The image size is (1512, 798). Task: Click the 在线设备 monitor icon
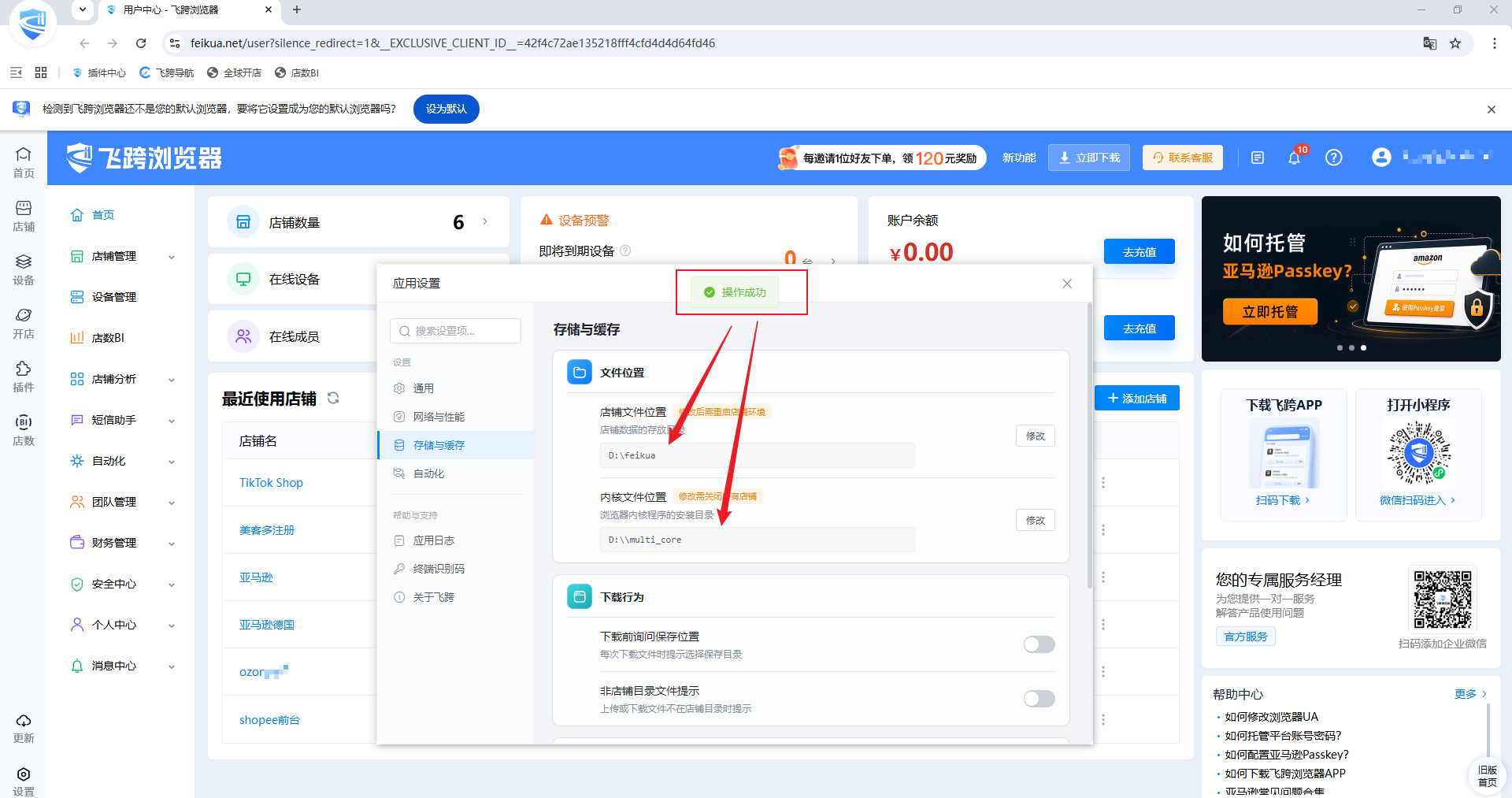243,280
